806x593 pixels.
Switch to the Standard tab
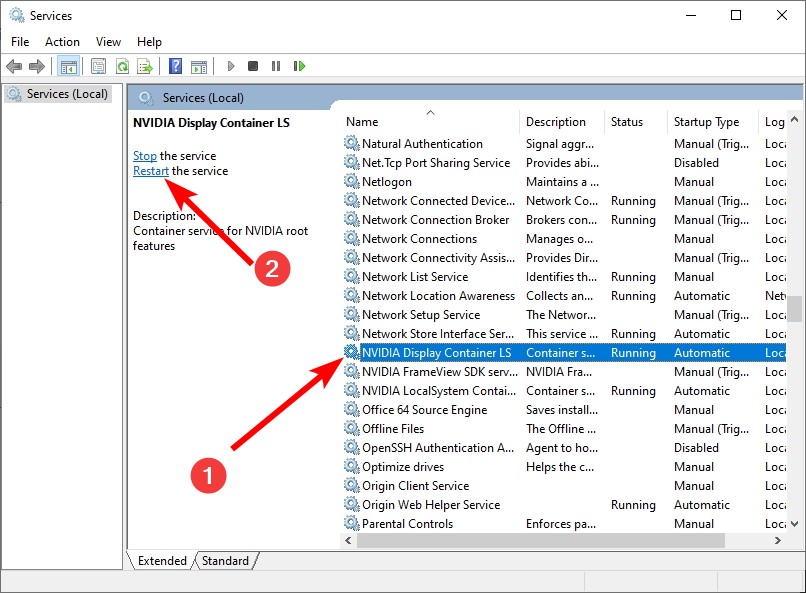tap(225, 561)
